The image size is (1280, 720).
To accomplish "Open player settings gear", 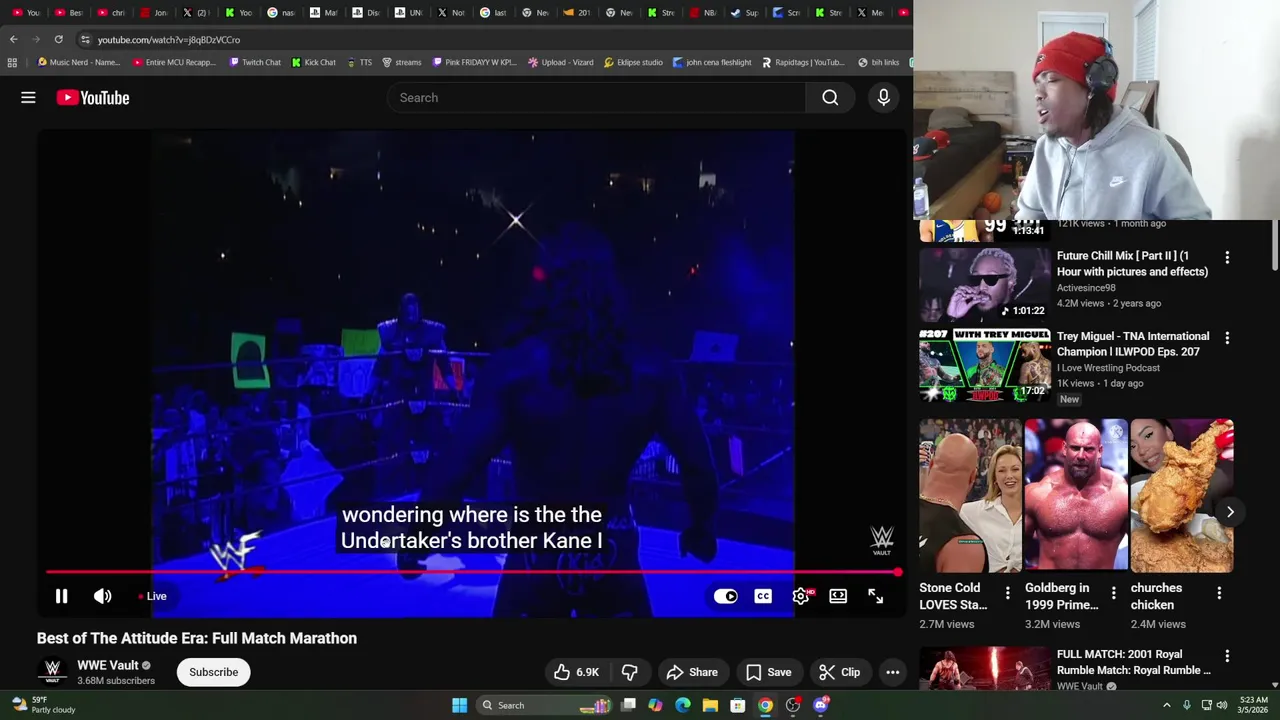I will pos(801,596).
